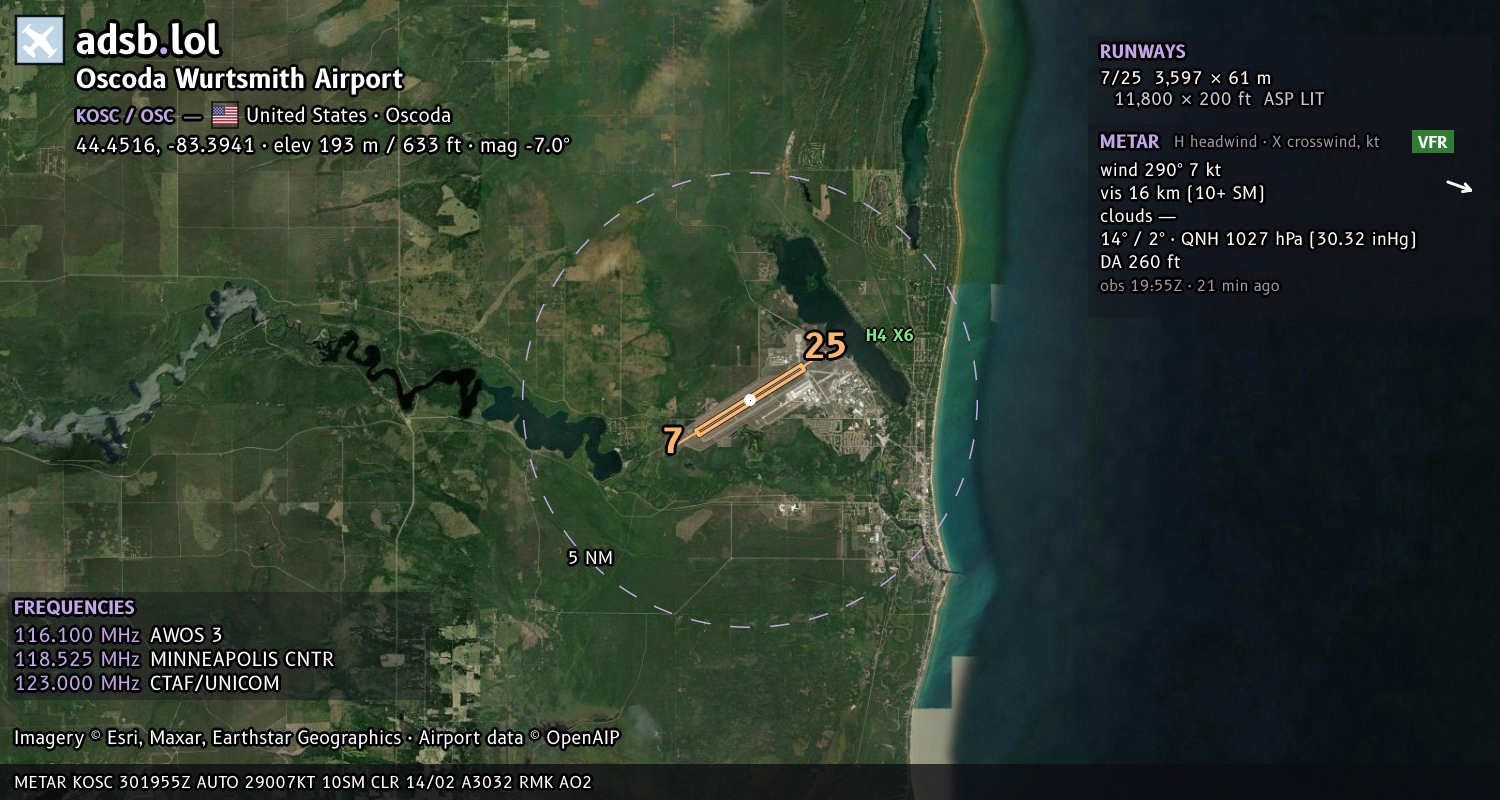
Task: Click the white wind direction arrow
Action: pyautogui.click(x=1460, y=186)
